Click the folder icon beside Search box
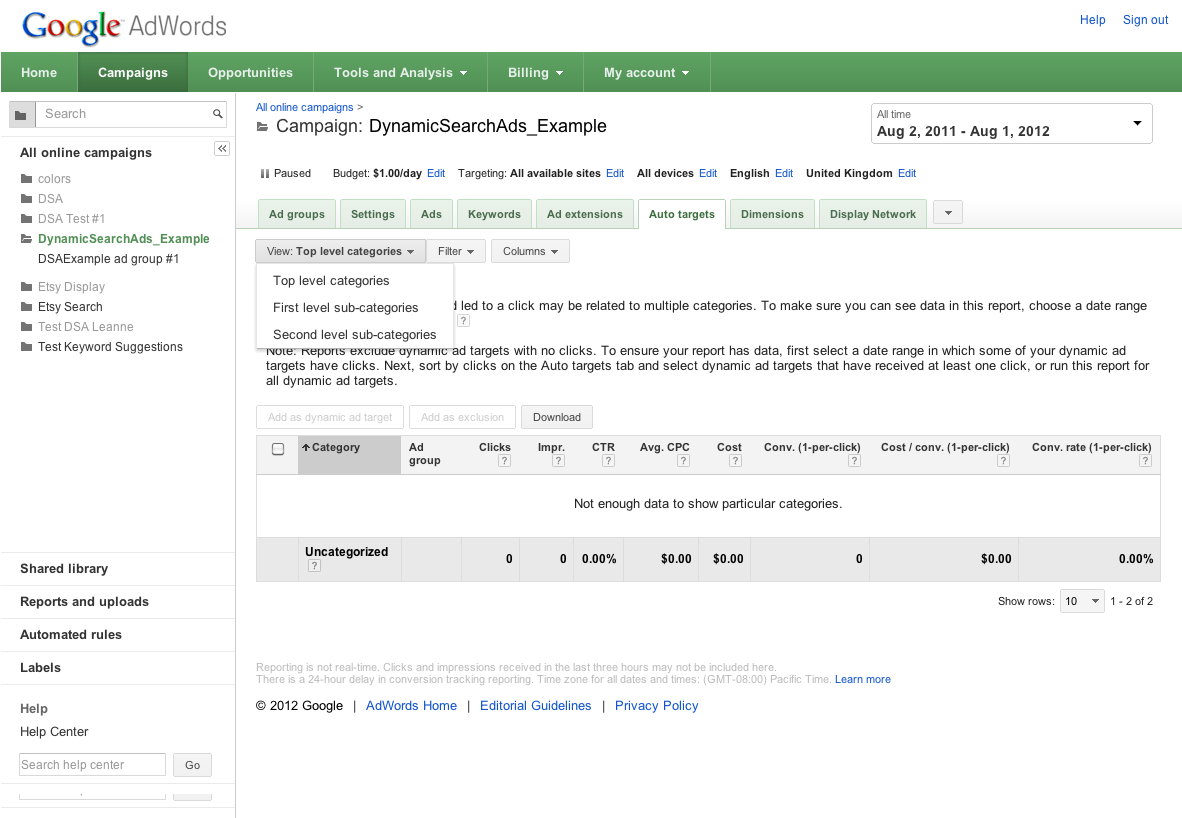The height and width of the screenshot is (818, 1182). click(x=21, y=115)
